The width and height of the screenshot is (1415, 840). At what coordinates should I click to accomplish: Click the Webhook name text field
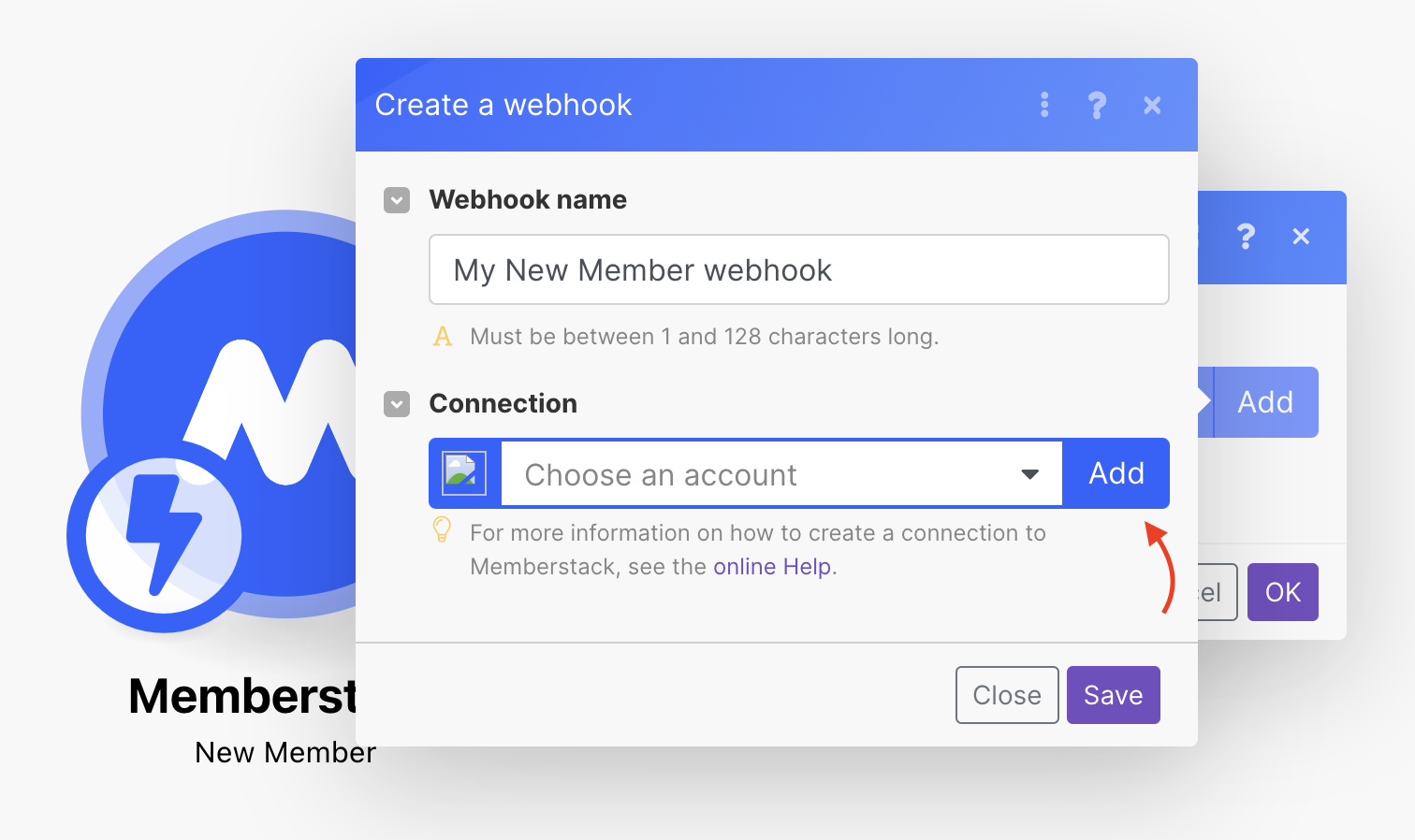[x=799, y=269]
